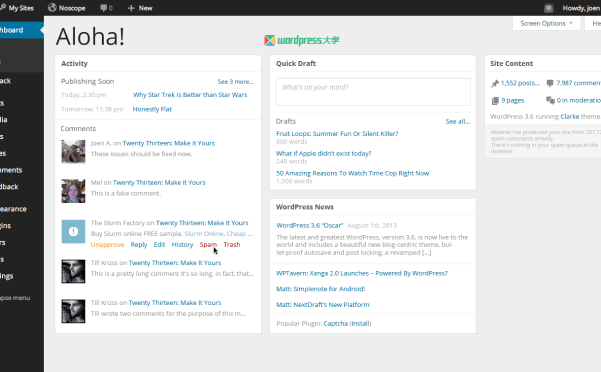Open WordPress 3.6 "Oscar" news link
The image size is (601, 372).
point(310,226)
